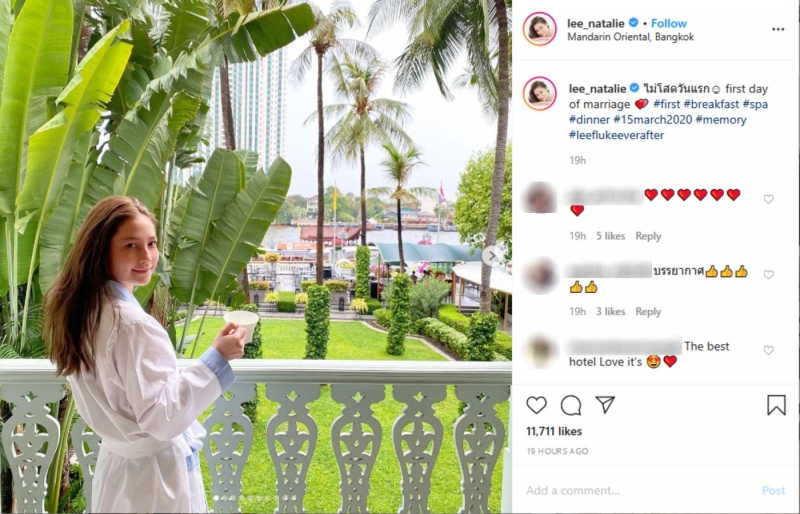Like the post with the heart icon
The image size is (800, 514).
pos(536,405)
